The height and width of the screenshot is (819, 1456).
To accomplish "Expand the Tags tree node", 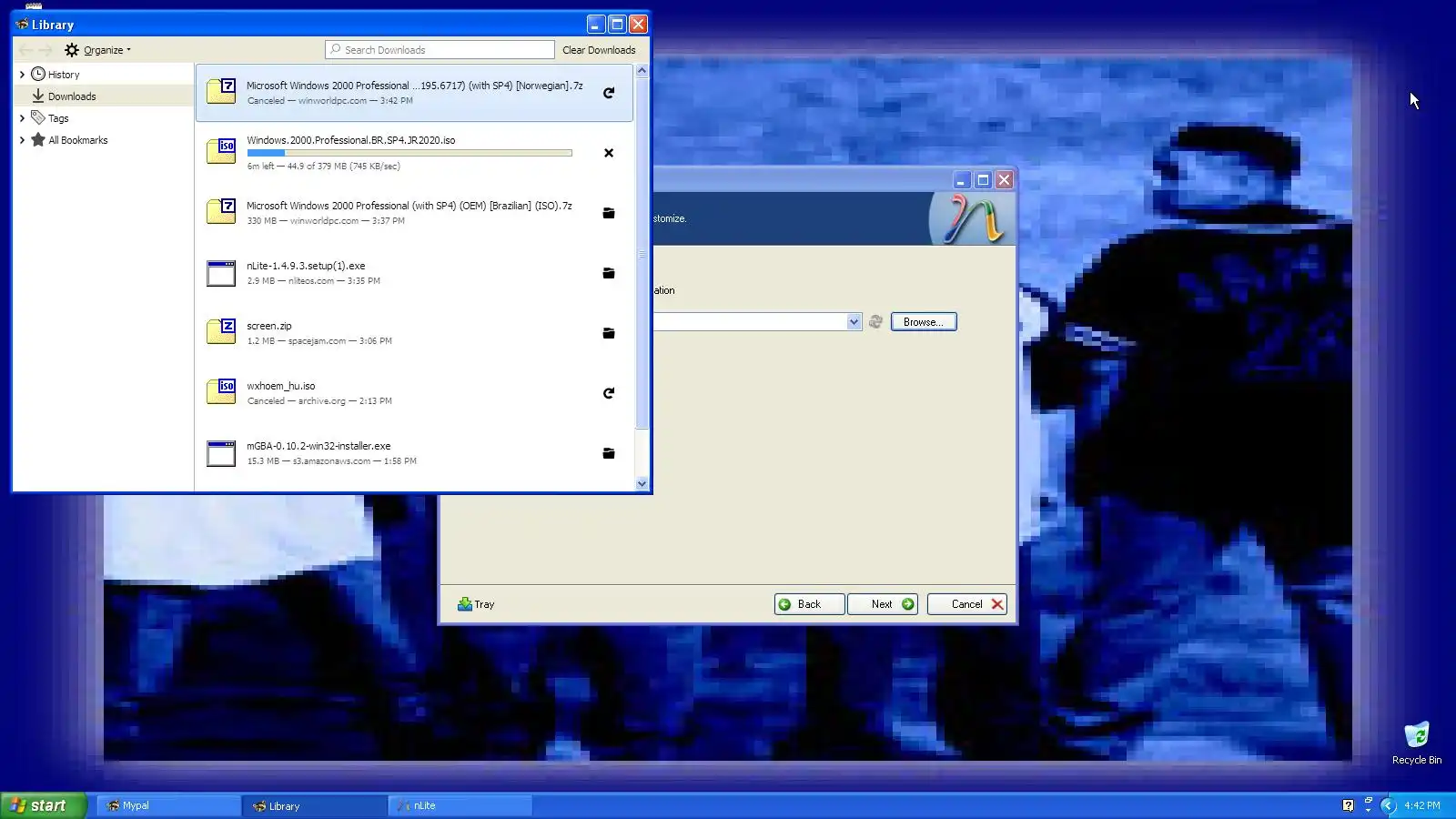I will click(x=22, y=118).
